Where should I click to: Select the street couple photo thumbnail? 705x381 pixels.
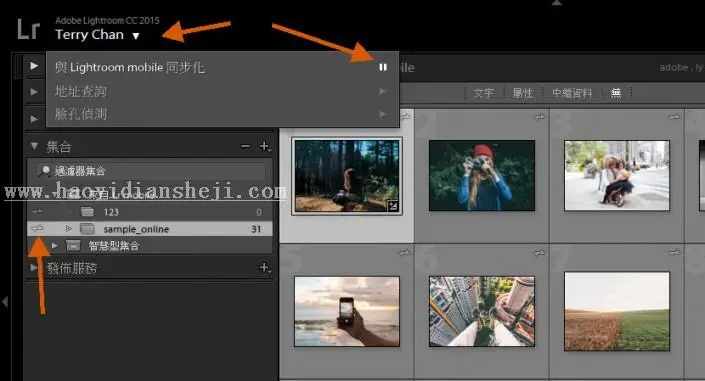[617, 175]
